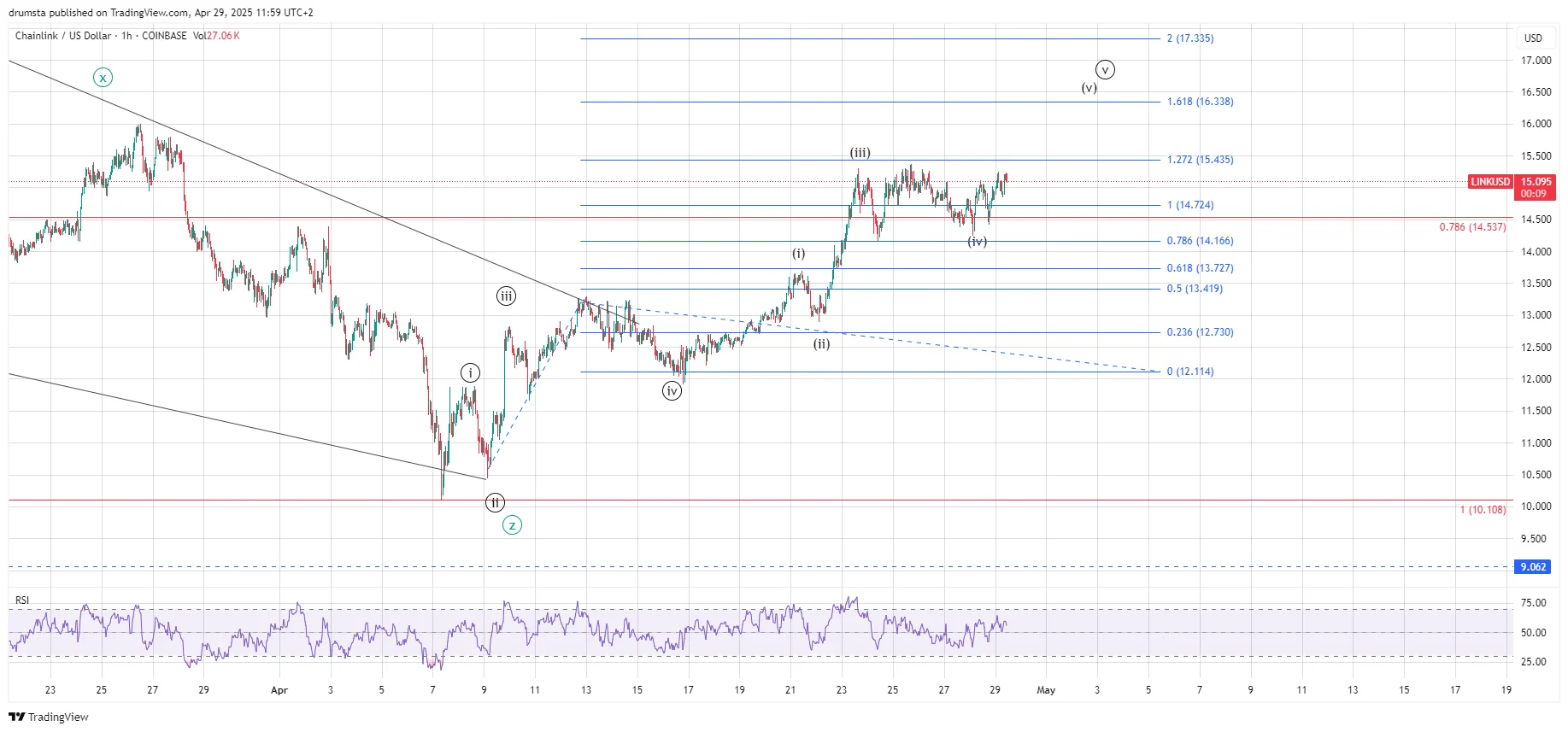Screen dimensions: 1568x732
Task: Click the 50.00 RSI axis value
Action: click(1534, 633)
